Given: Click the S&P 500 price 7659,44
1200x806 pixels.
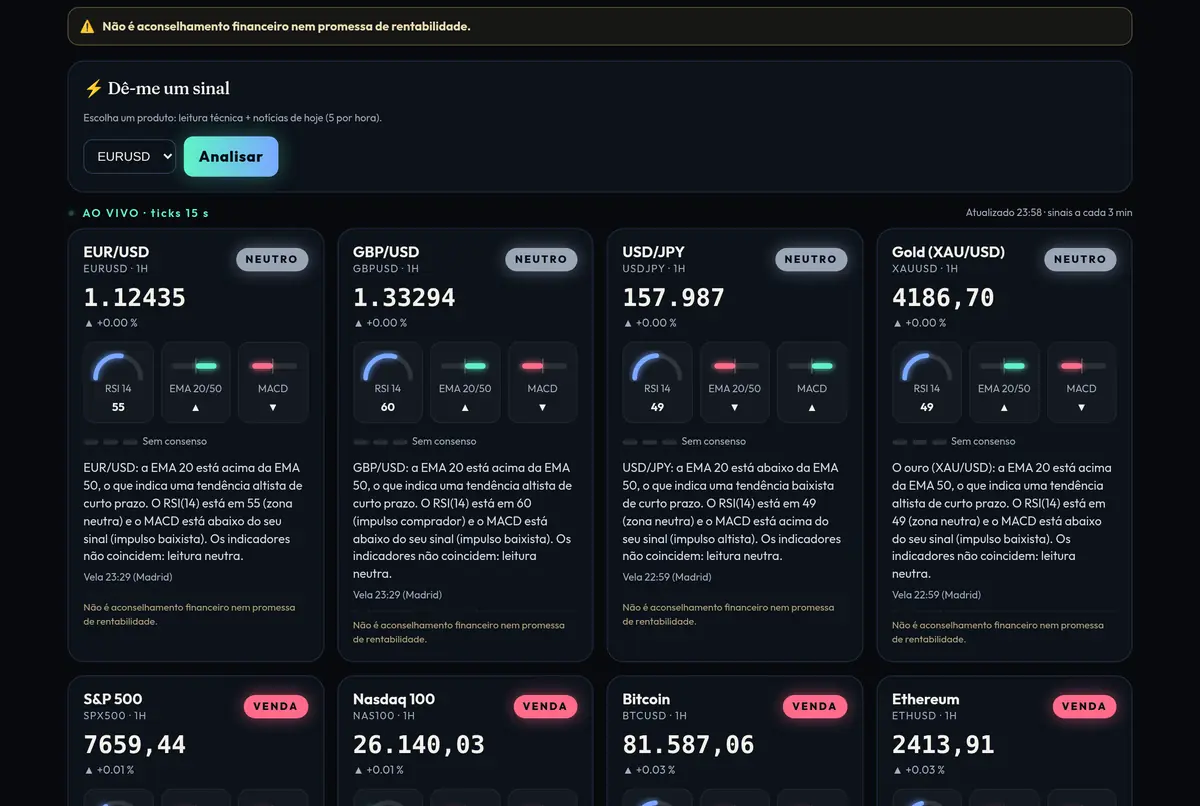Looking at the screenshot, I should pos(135,745).
